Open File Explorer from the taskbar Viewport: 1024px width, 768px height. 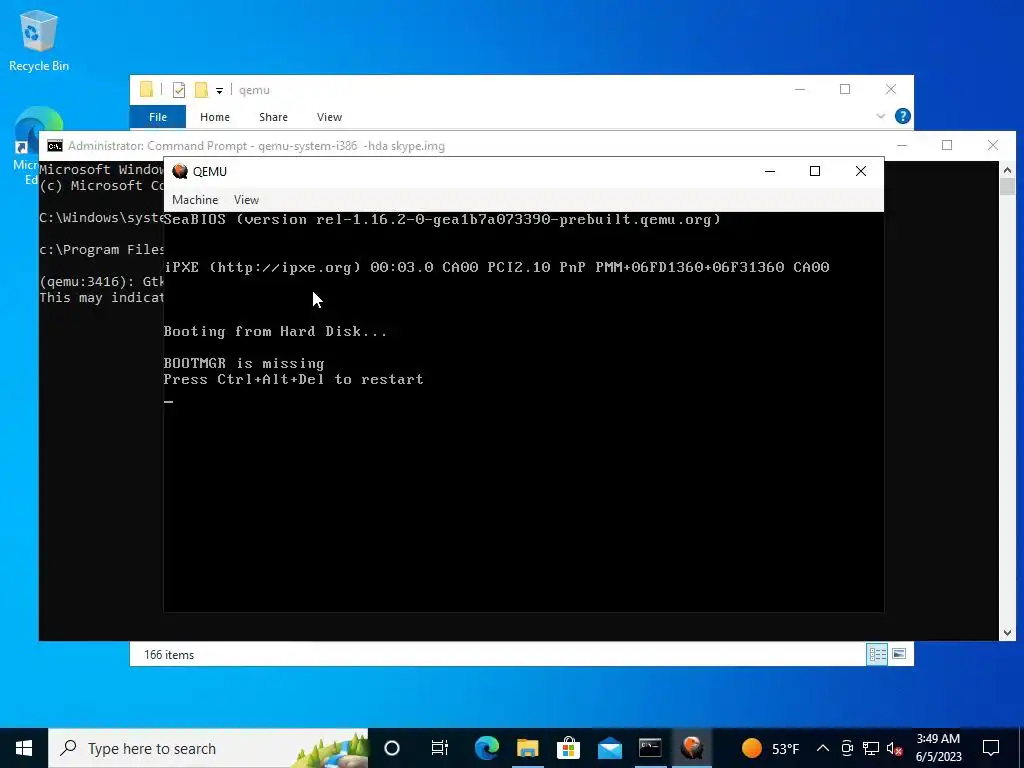pos(528,748)
